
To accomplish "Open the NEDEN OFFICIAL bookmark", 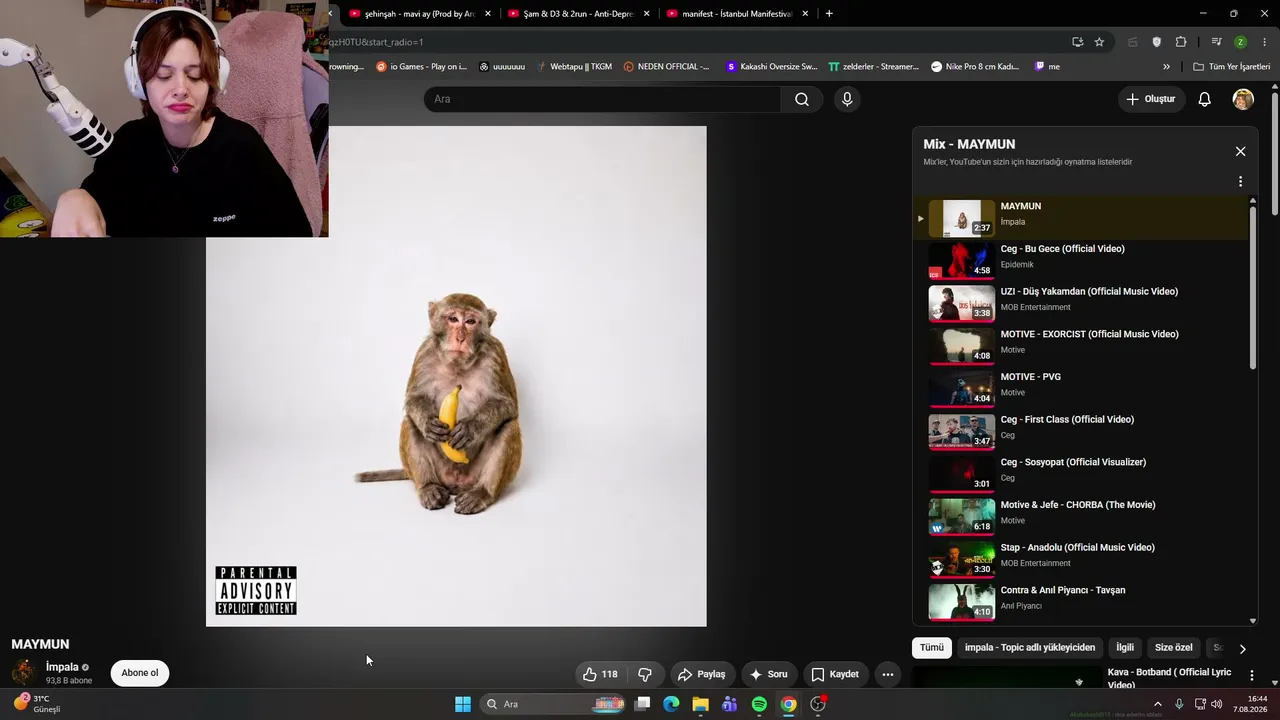I will coord(666,67).
